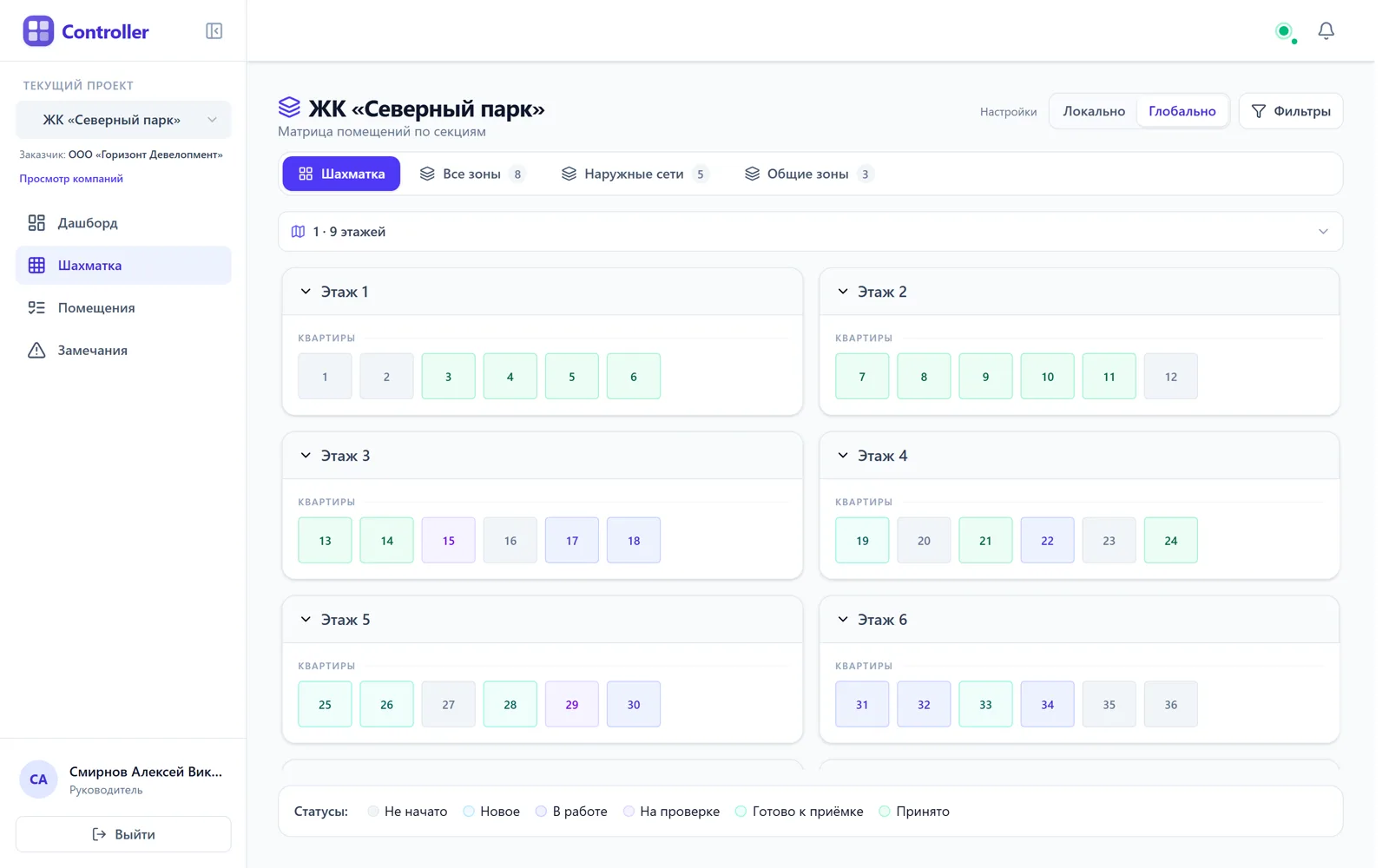The width and height of the screenshot is (1389, 868).
Task: Collapse Этаж 4 section
Action: 842,456
